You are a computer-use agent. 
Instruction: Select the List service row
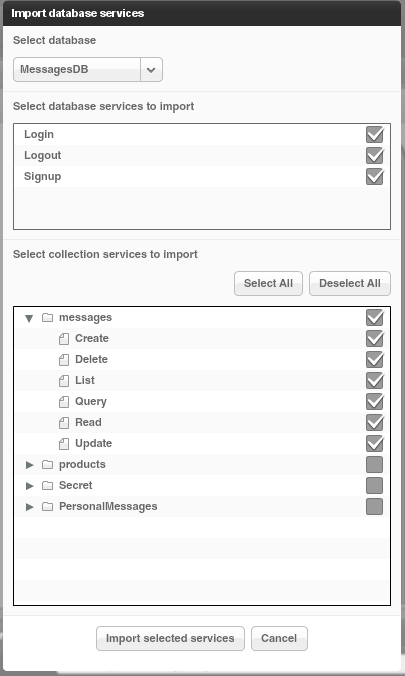pyautogui.click(x=202, y=381)
